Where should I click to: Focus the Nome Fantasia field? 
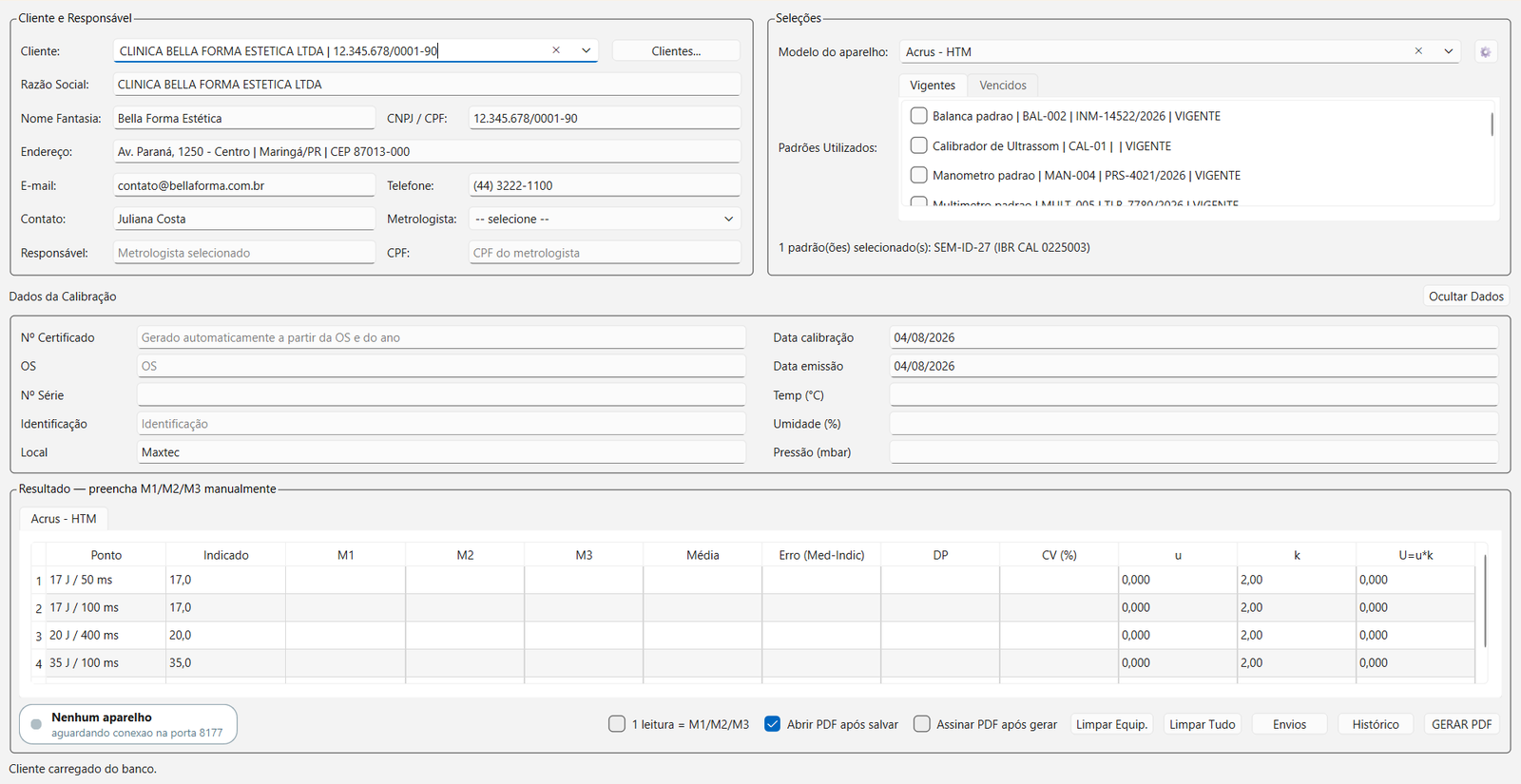pyautogui.click(x=244, y=119)
